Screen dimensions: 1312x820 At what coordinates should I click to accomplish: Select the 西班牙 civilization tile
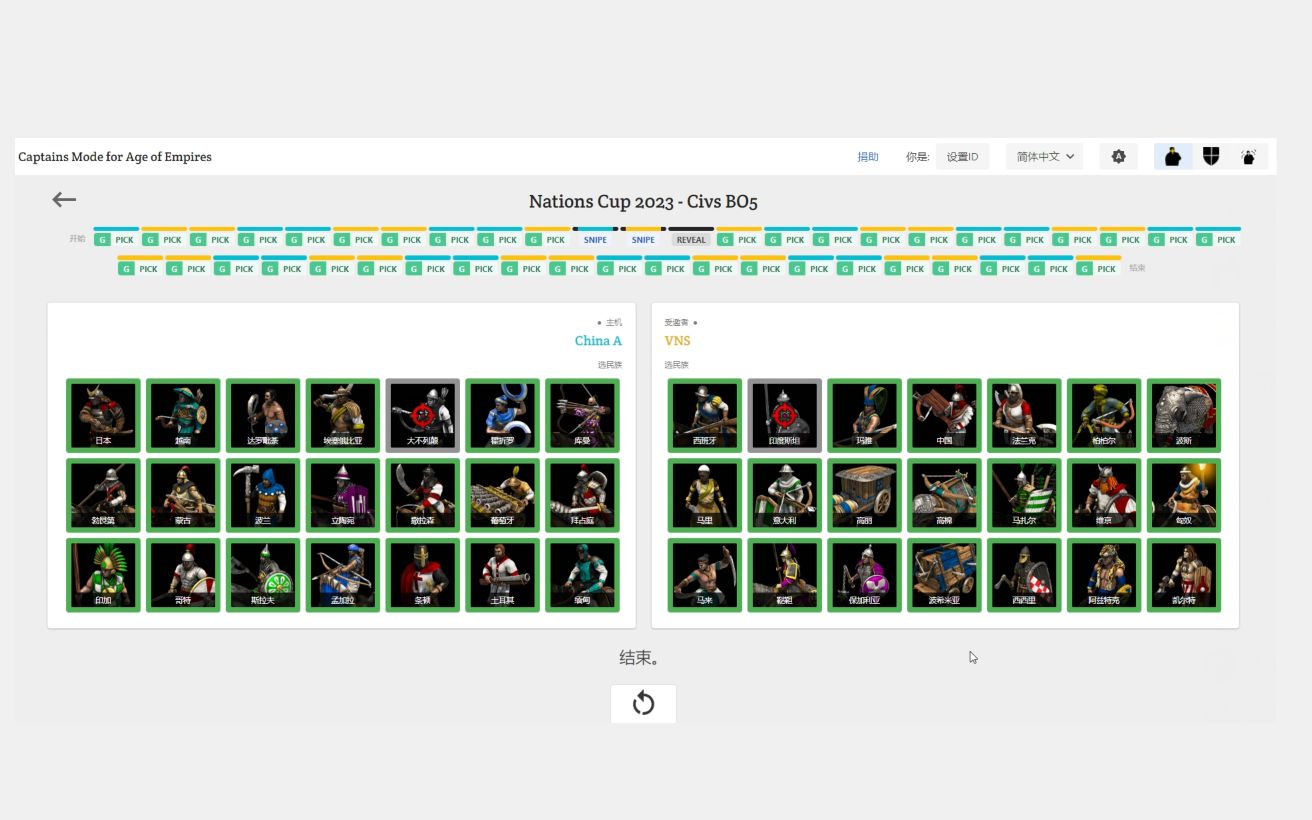tap(705, 415)
